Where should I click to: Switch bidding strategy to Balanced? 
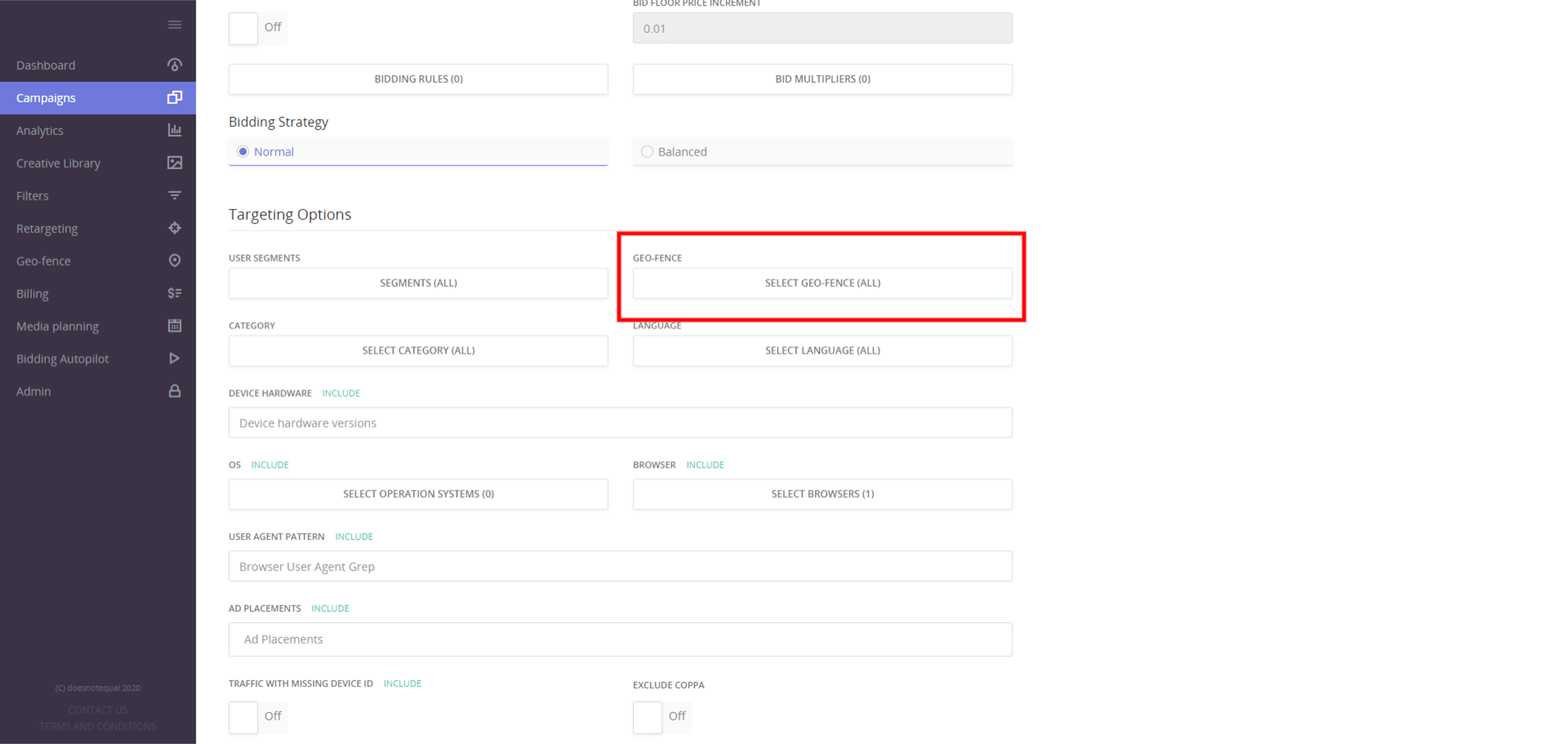pos(647,151)
